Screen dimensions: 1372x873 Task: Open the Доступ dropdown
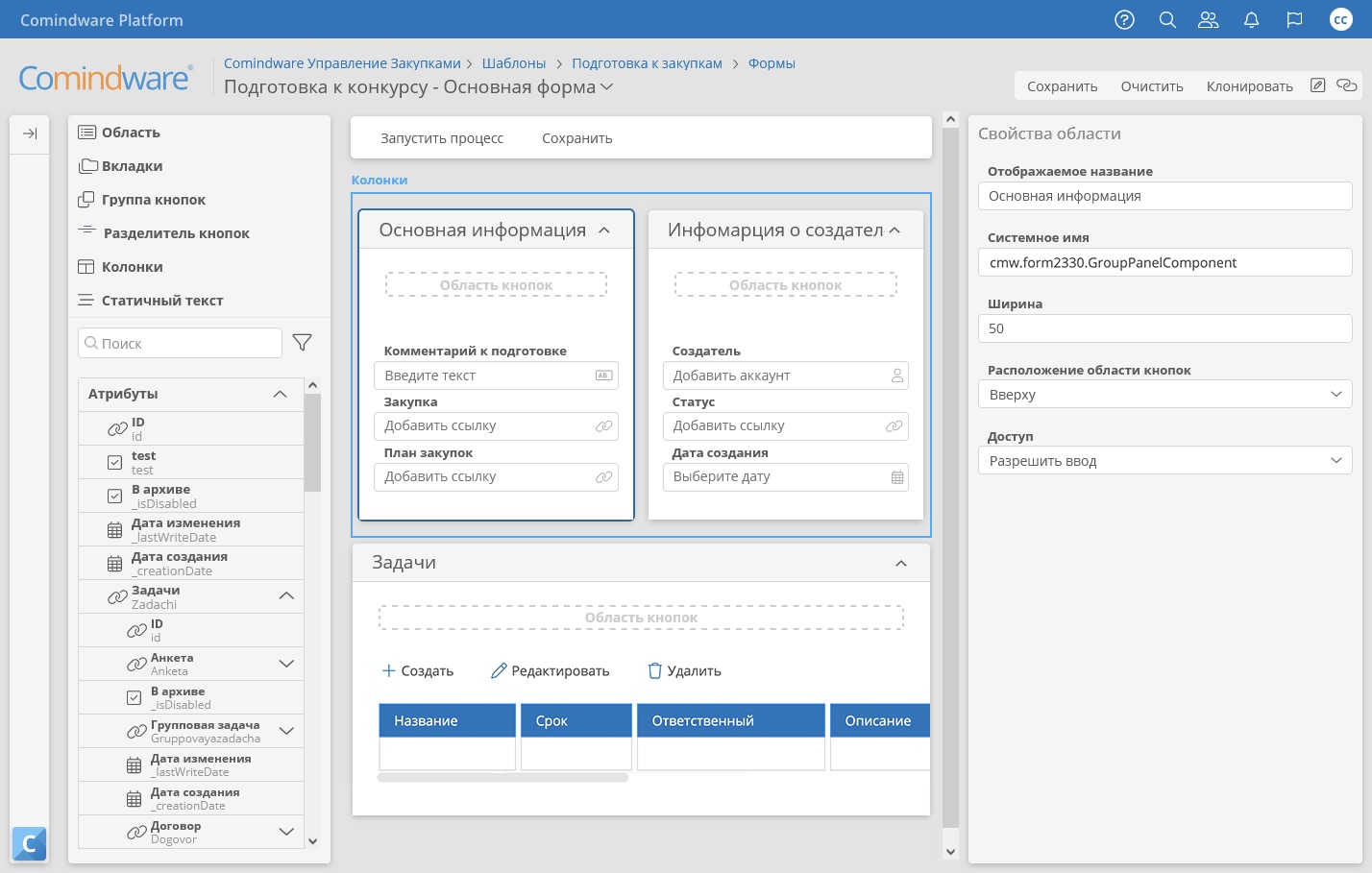(1164, 461)
